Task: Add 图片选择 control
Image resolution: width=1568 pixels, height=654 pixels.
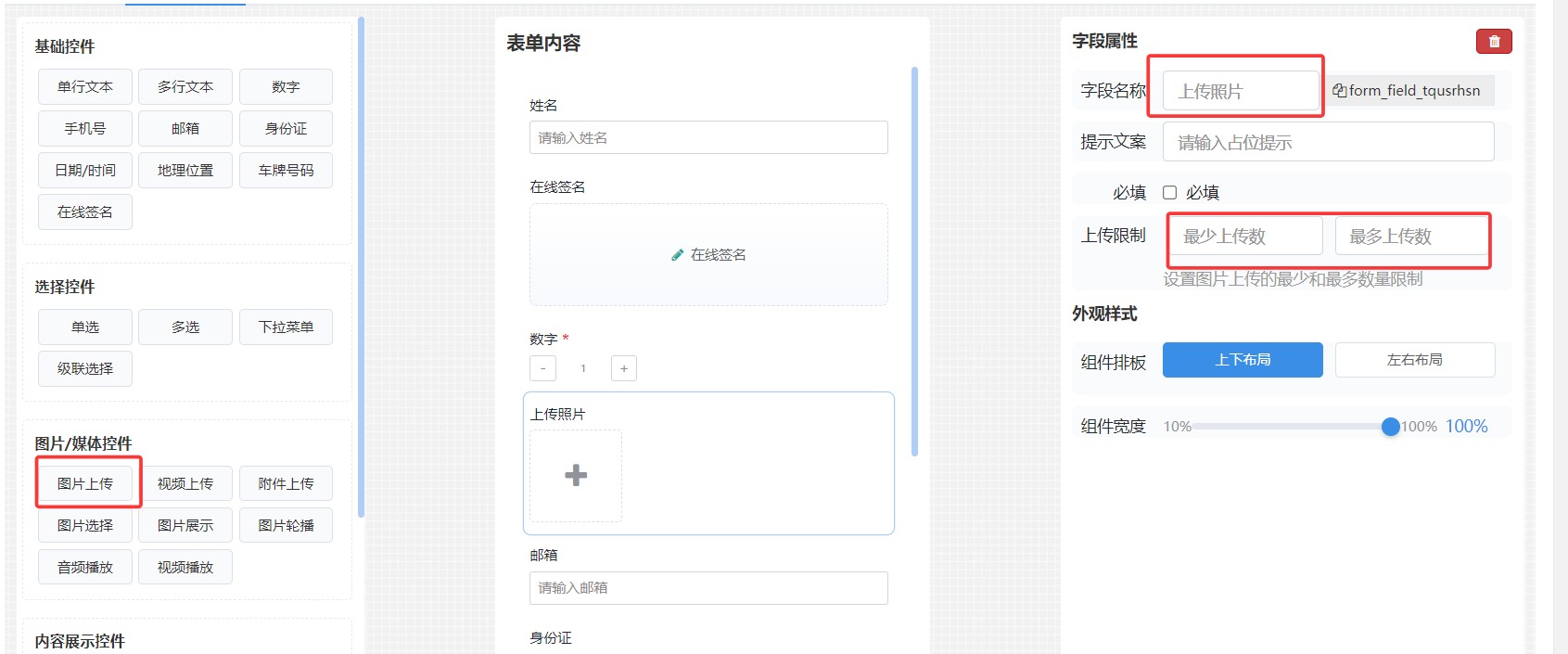Action: coord(85,525)
